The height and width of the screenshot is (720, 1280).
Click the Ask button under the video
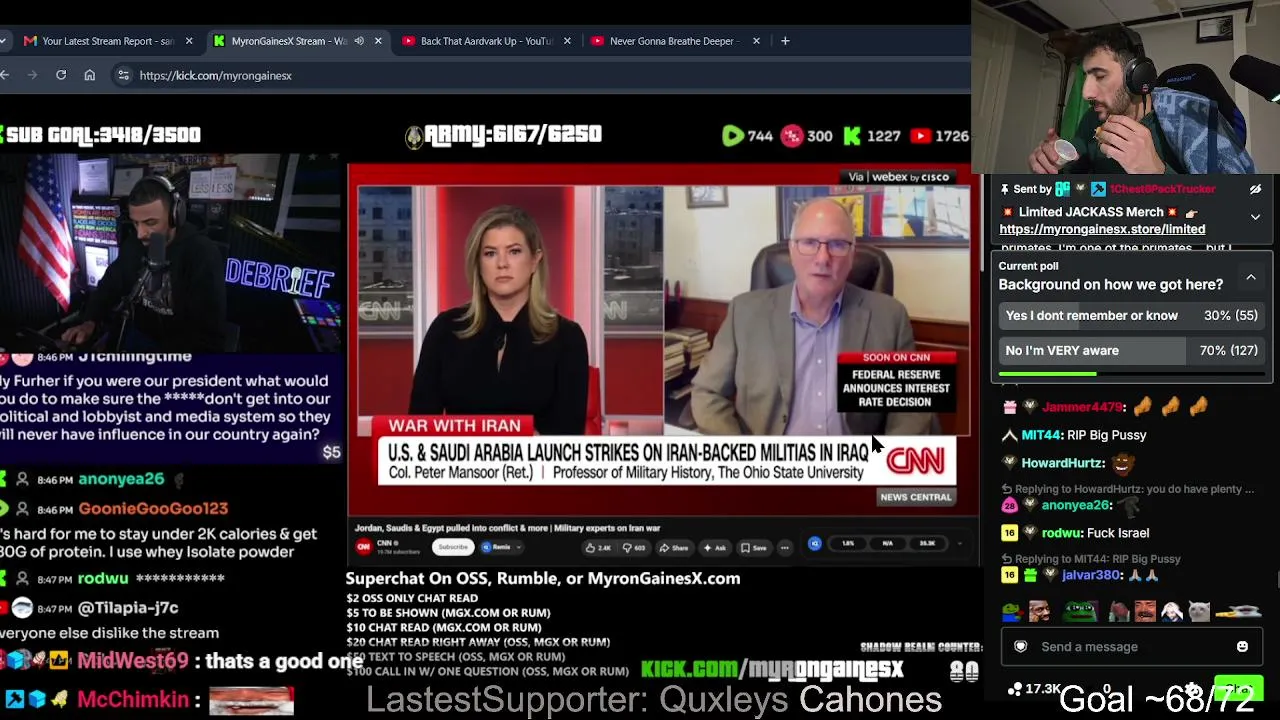[x=715, y=547]
